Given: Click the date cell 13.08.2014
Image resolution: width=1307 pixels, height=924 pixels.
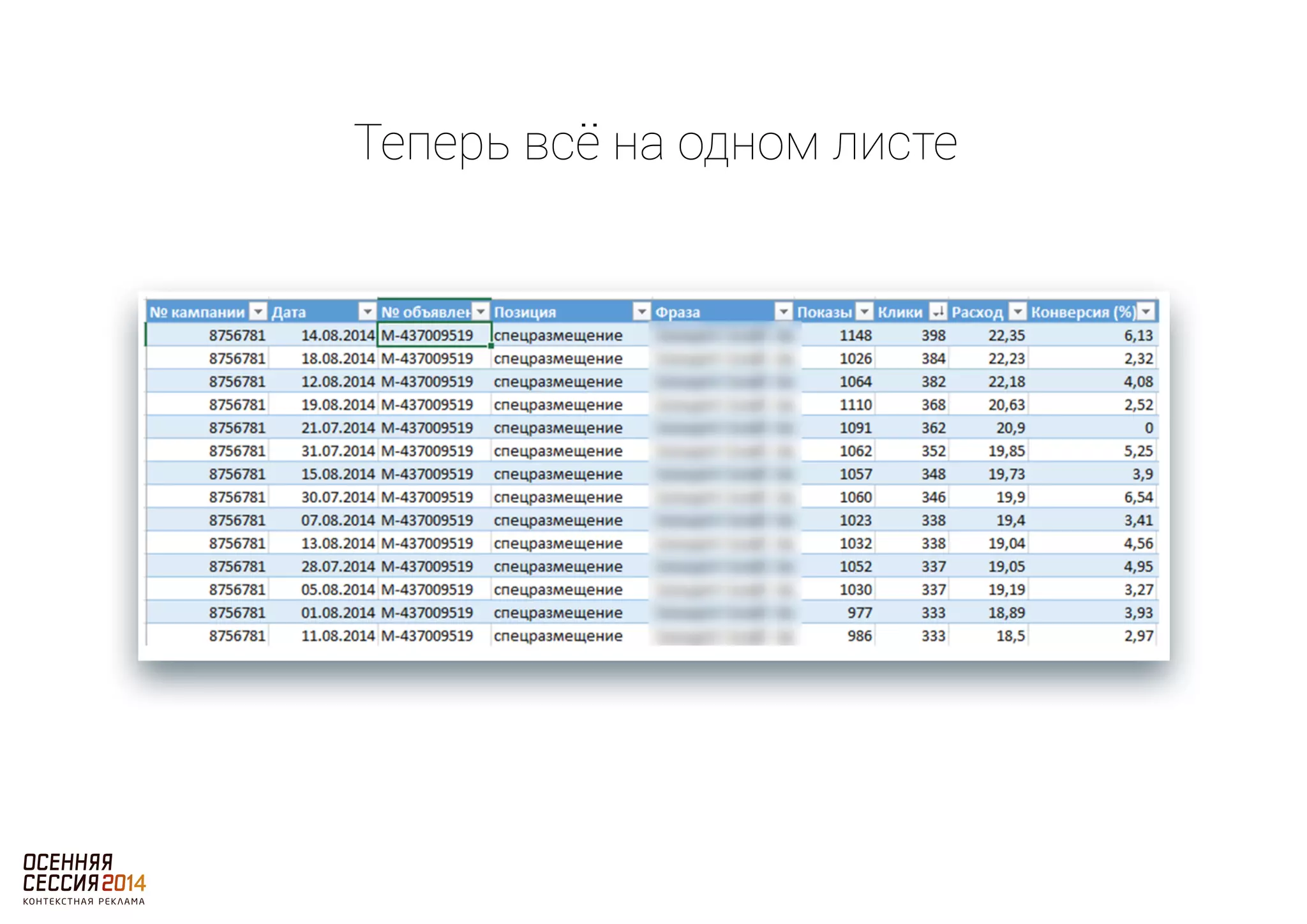Looking at the screenshot, I should (323, 543).
